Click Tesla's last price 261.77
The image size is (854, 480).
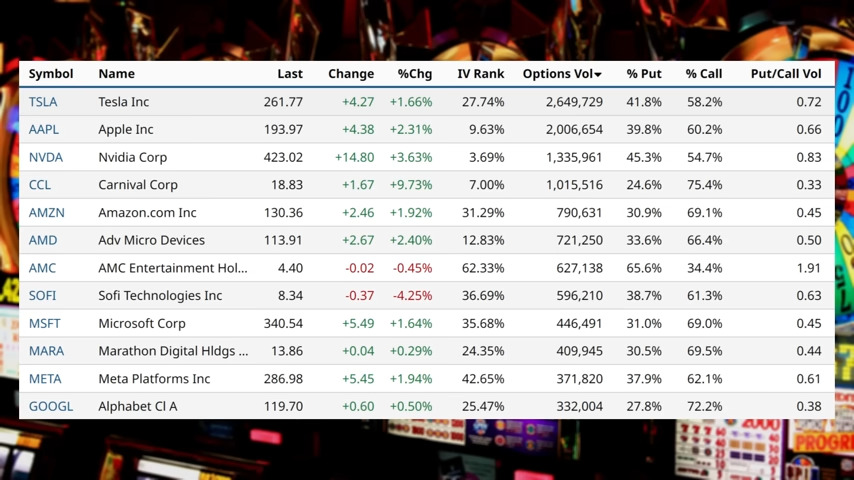tap(283, 102)
